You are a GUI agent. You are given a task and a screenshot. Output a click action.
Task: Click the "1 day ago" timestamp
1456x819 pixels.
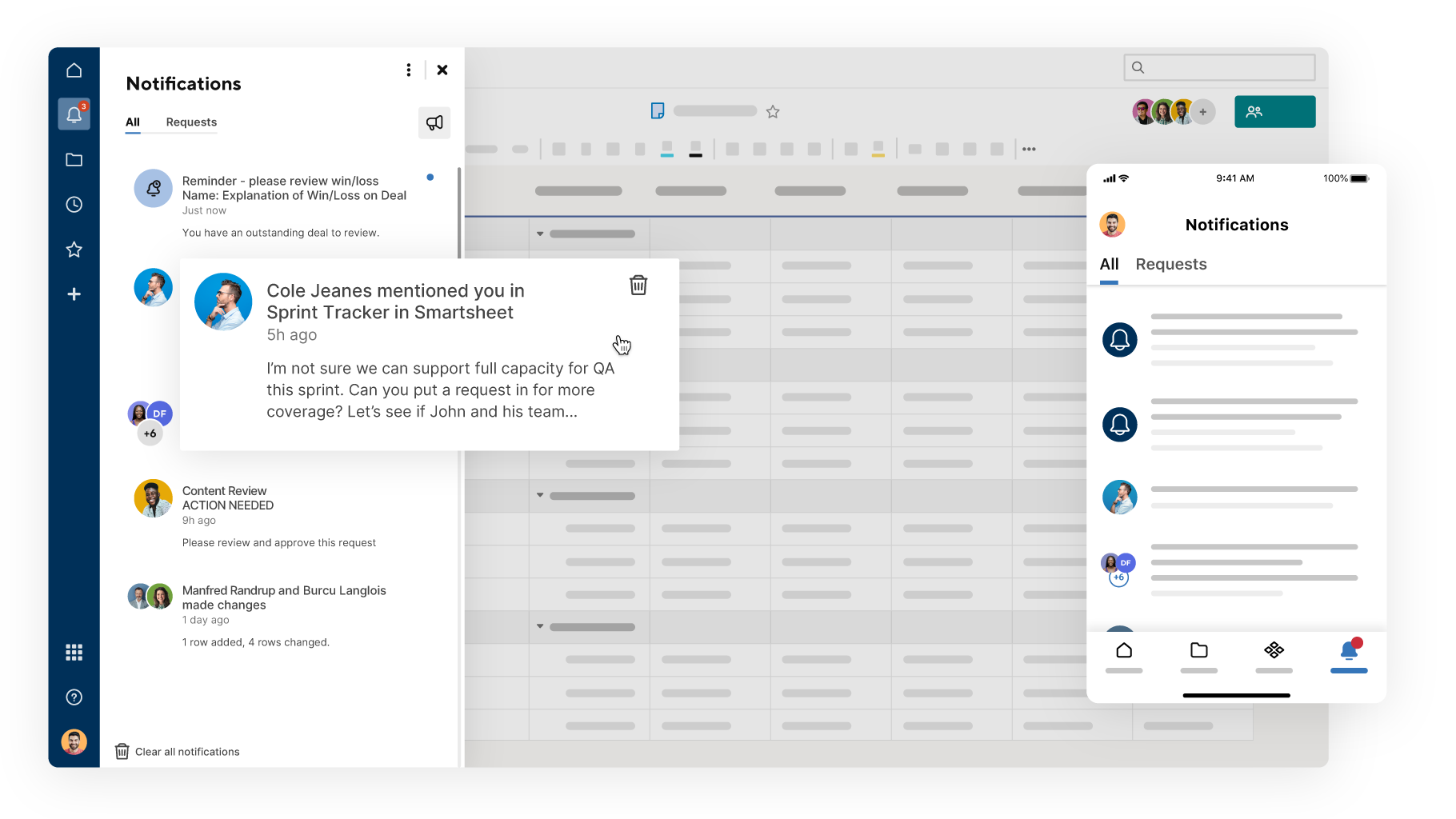coord(206,620)
